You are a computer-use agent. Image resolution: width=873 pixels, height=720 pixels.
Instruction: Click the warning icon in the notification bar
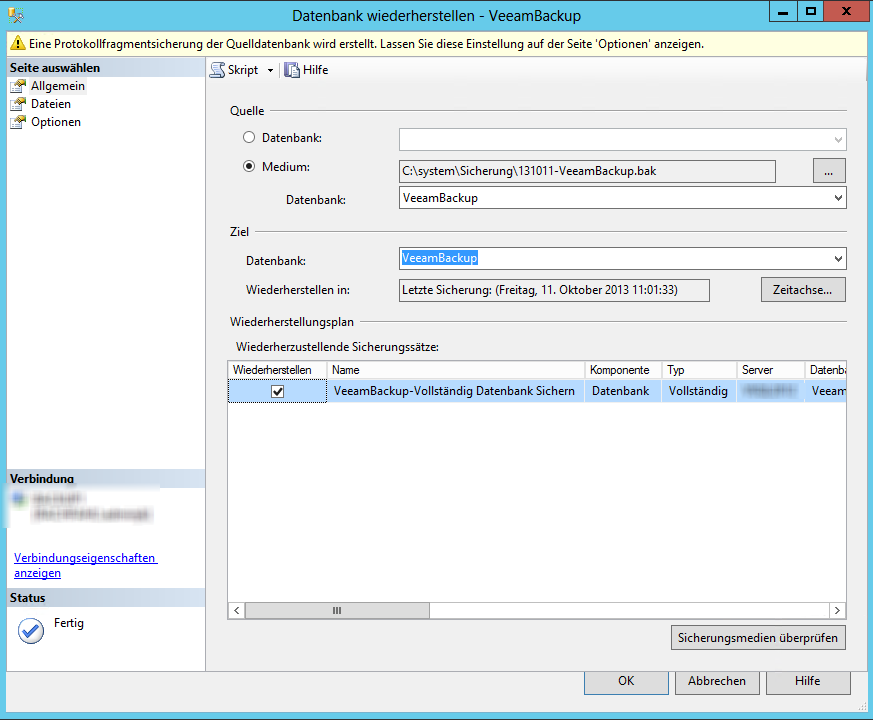(18, 43)
